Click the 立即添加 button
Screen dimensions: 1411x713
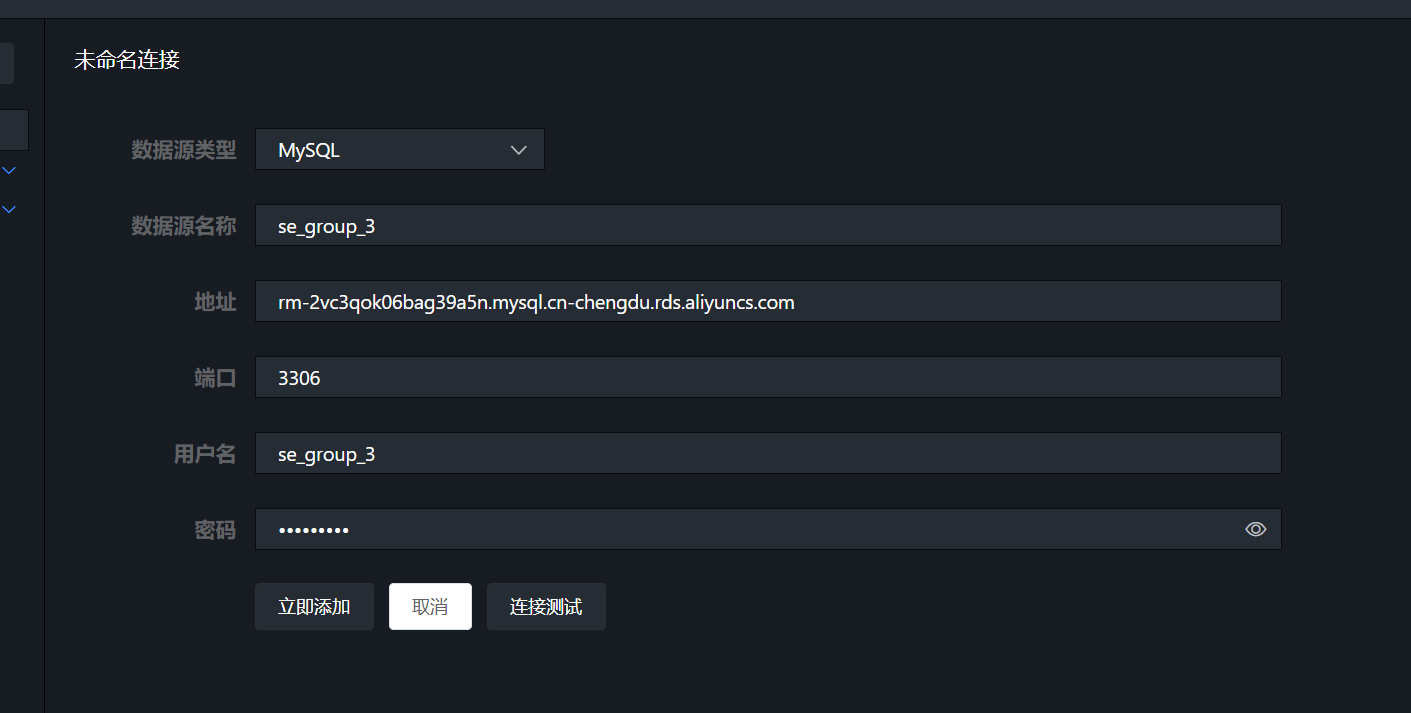click(x=314, y=607)
